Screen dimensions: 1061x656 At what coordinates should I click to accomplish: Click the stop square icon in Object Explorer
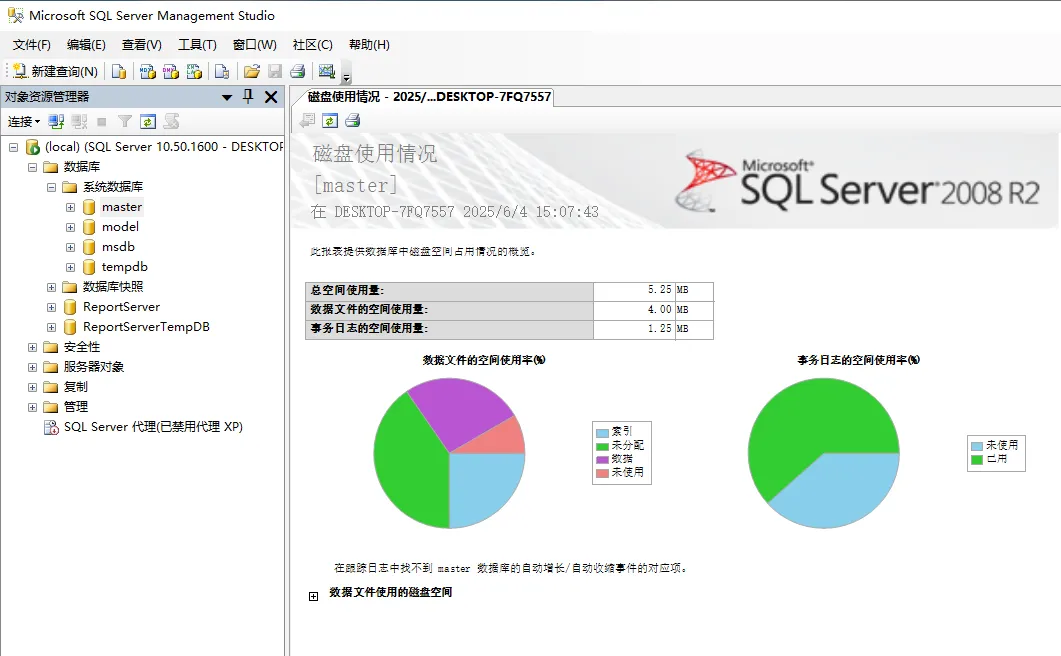point(101,122)
